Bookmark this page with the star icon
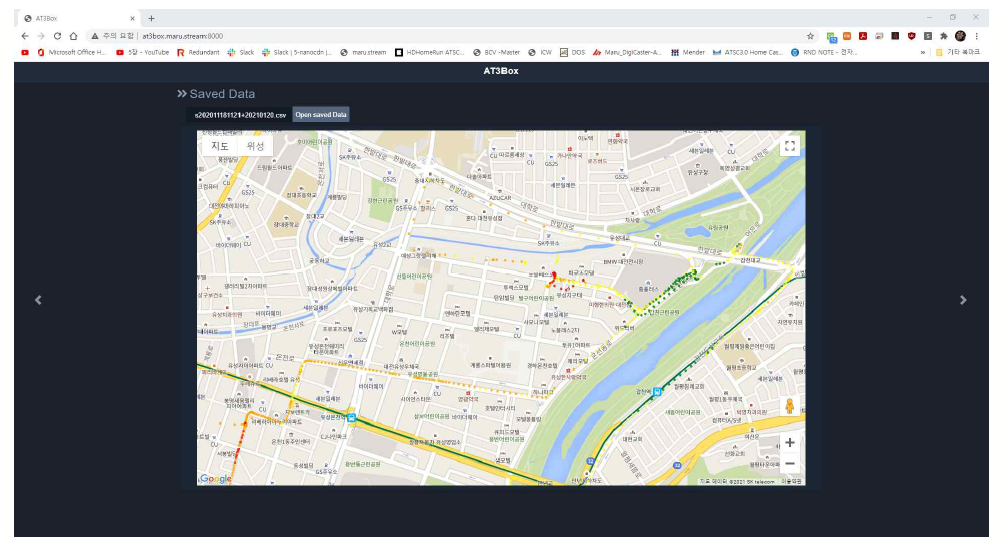 coord(810,36)
